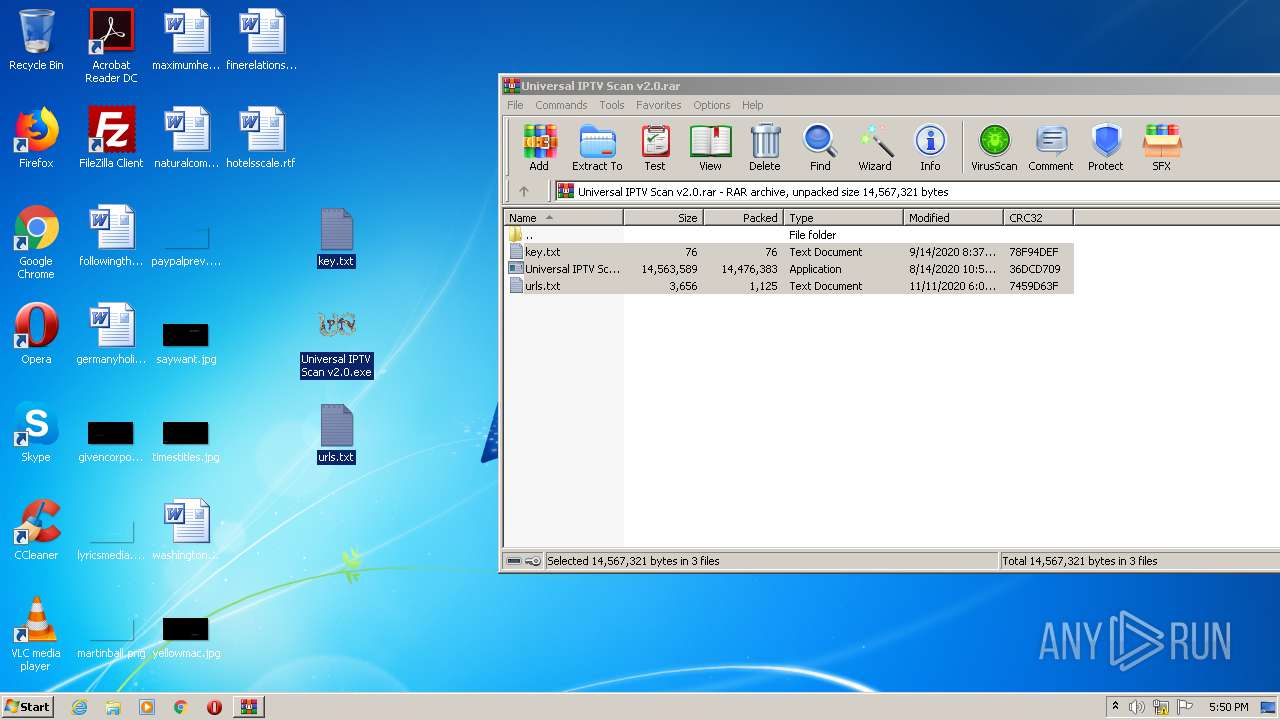The width and height of the screenshot is (1280, 720).
Task: Run the Test archive tool
Action: (x=655, y=148)
